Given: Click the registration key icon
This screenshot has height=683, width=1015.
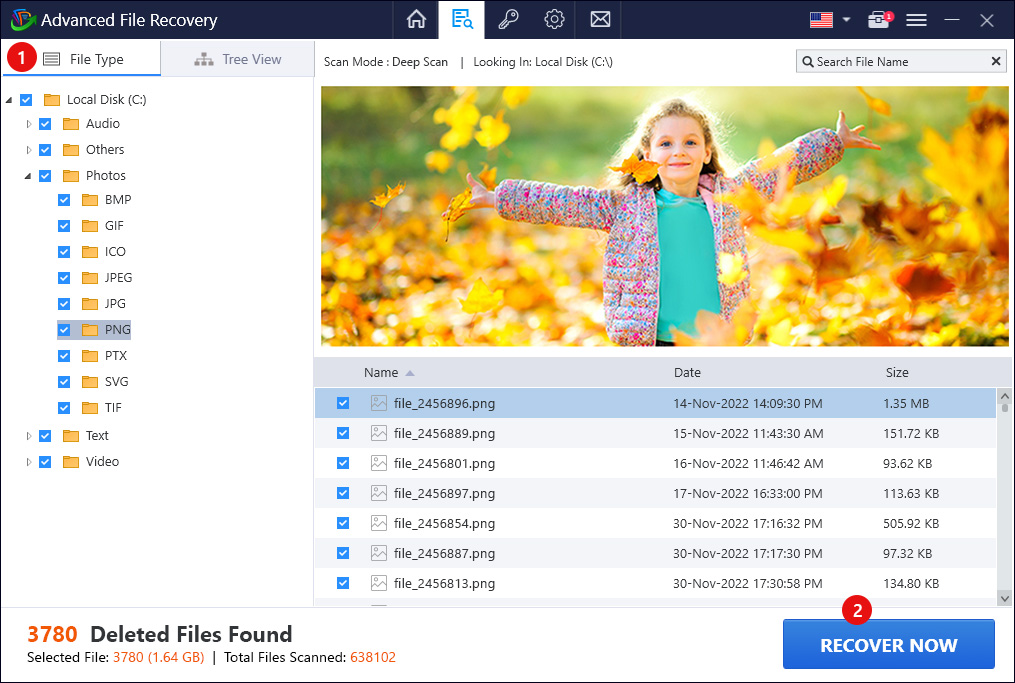Looking at the screenshot, I should [508, 19].
